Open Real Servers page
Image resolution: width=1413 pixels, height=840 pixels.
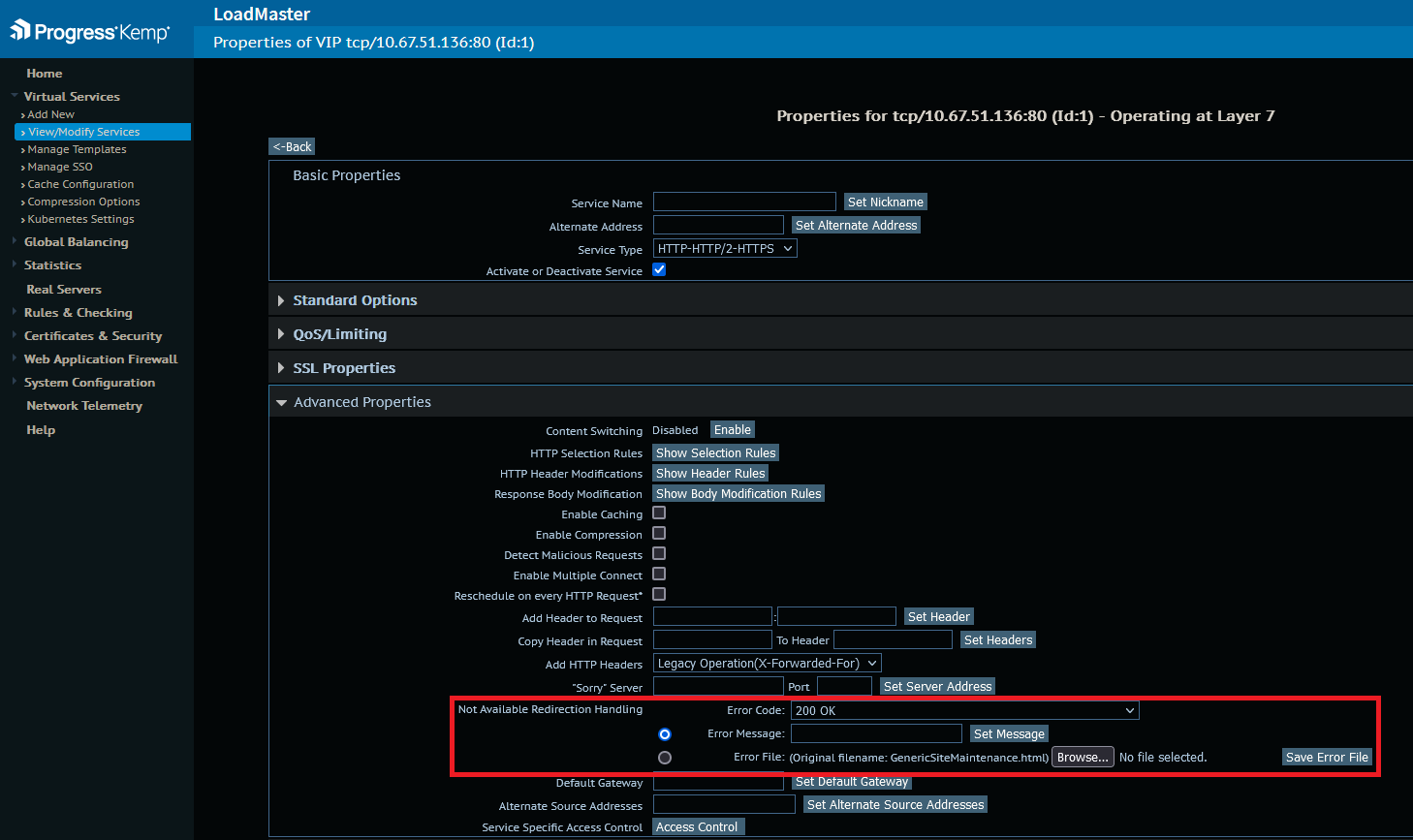[x=64, y=290]
